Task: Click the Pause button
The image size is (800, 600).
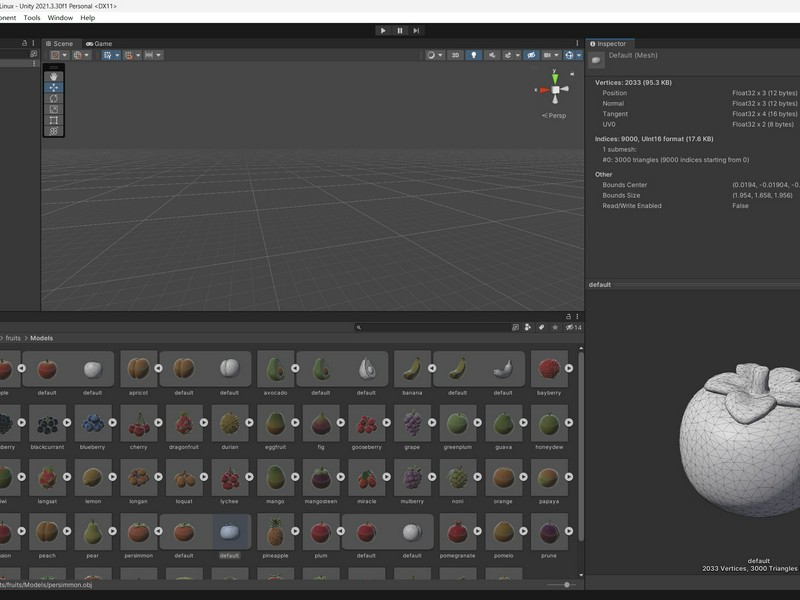Action: [x=400, y=31]
